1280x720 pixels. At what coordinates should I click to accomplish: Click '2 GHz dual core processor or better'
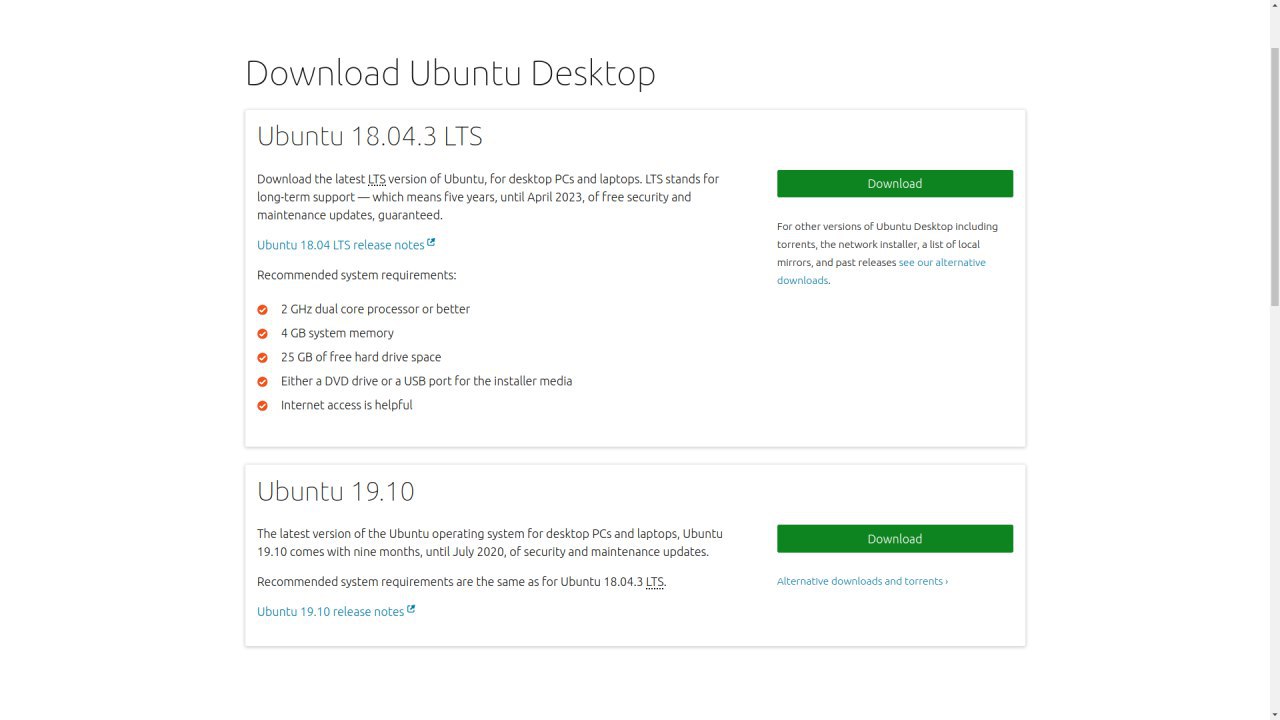tap(375, 309)
